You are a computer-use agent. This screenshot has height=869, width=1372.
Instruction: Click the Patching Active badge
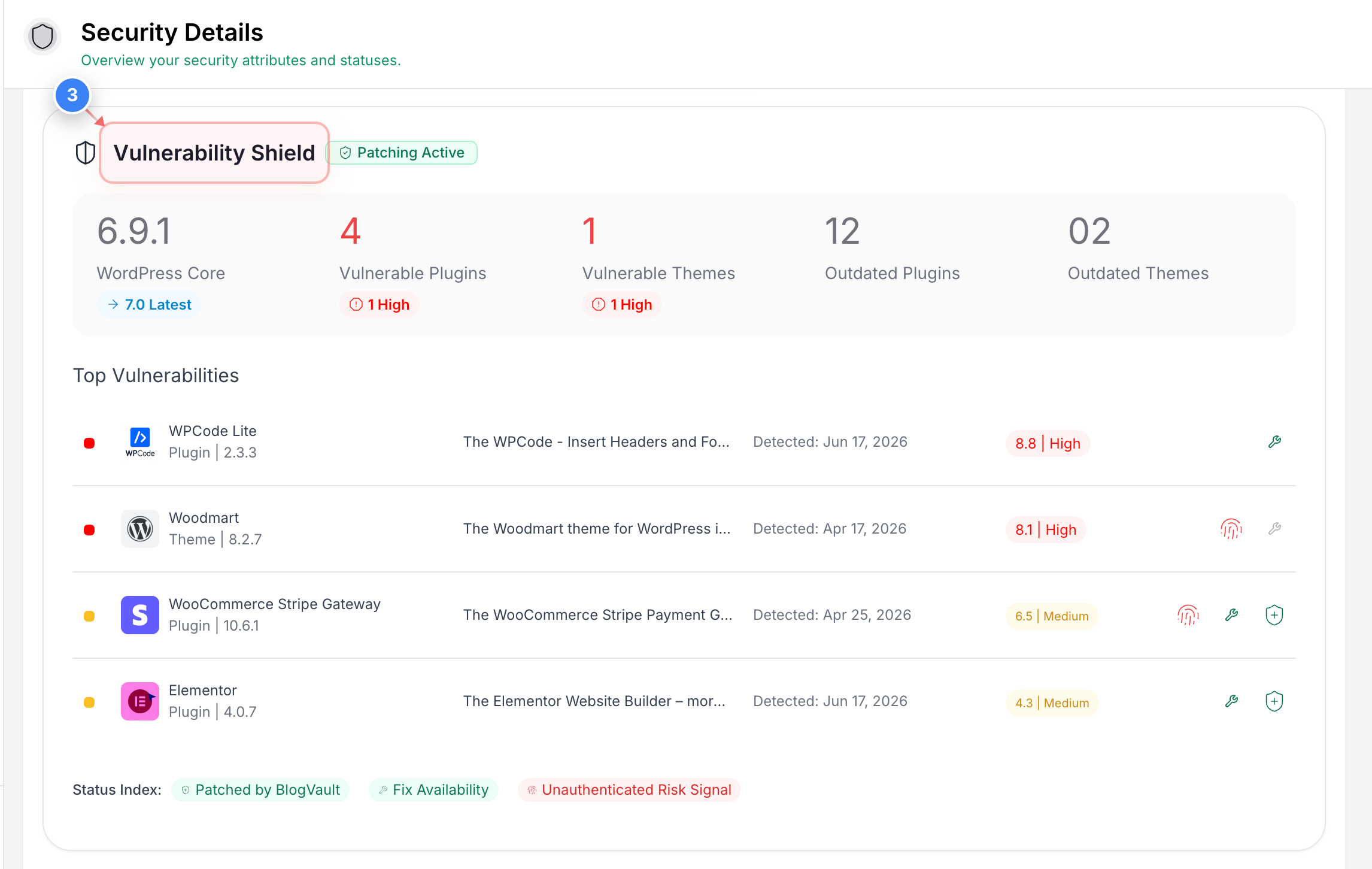[x=401, y=153]
